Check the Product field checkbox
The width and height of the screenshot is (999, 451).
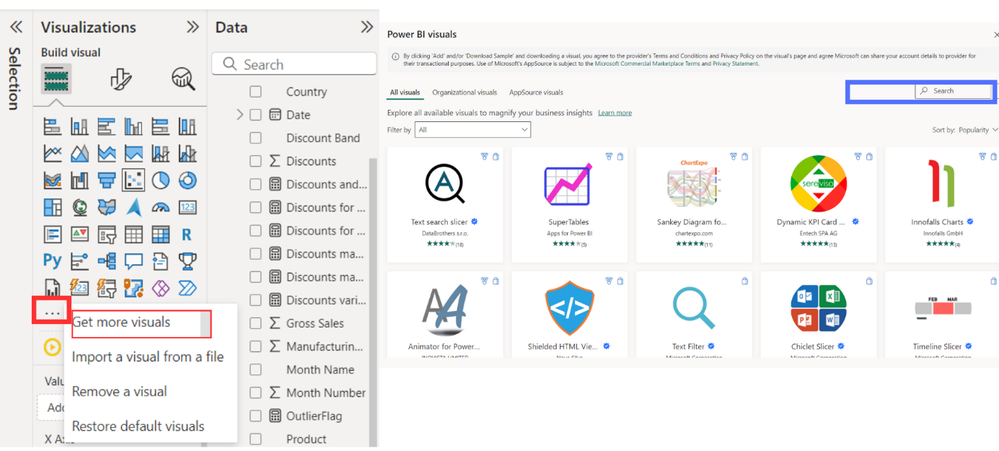(255, 439)
